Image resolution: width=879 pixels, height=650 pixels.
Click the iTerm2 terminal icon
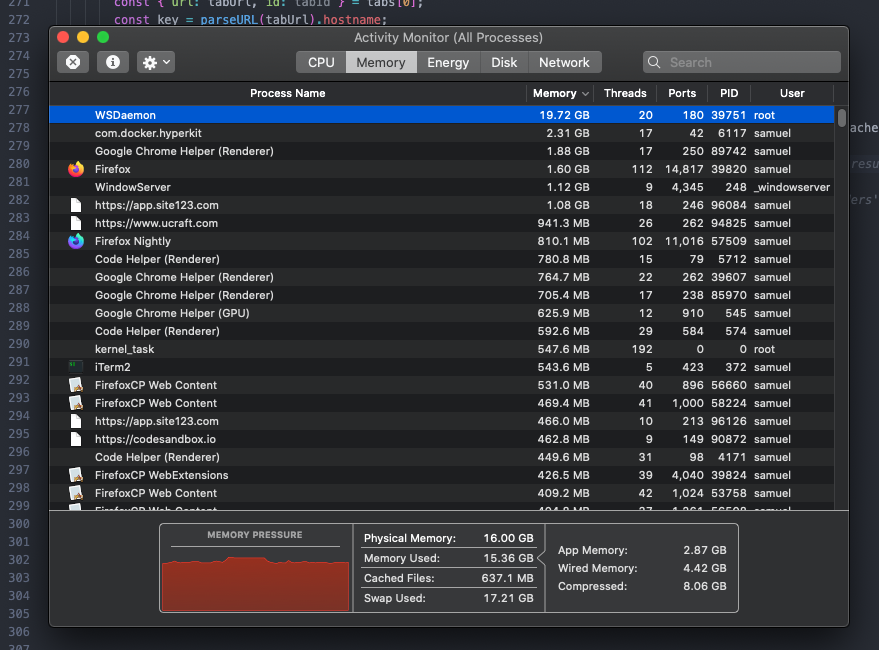pos(76,367)
